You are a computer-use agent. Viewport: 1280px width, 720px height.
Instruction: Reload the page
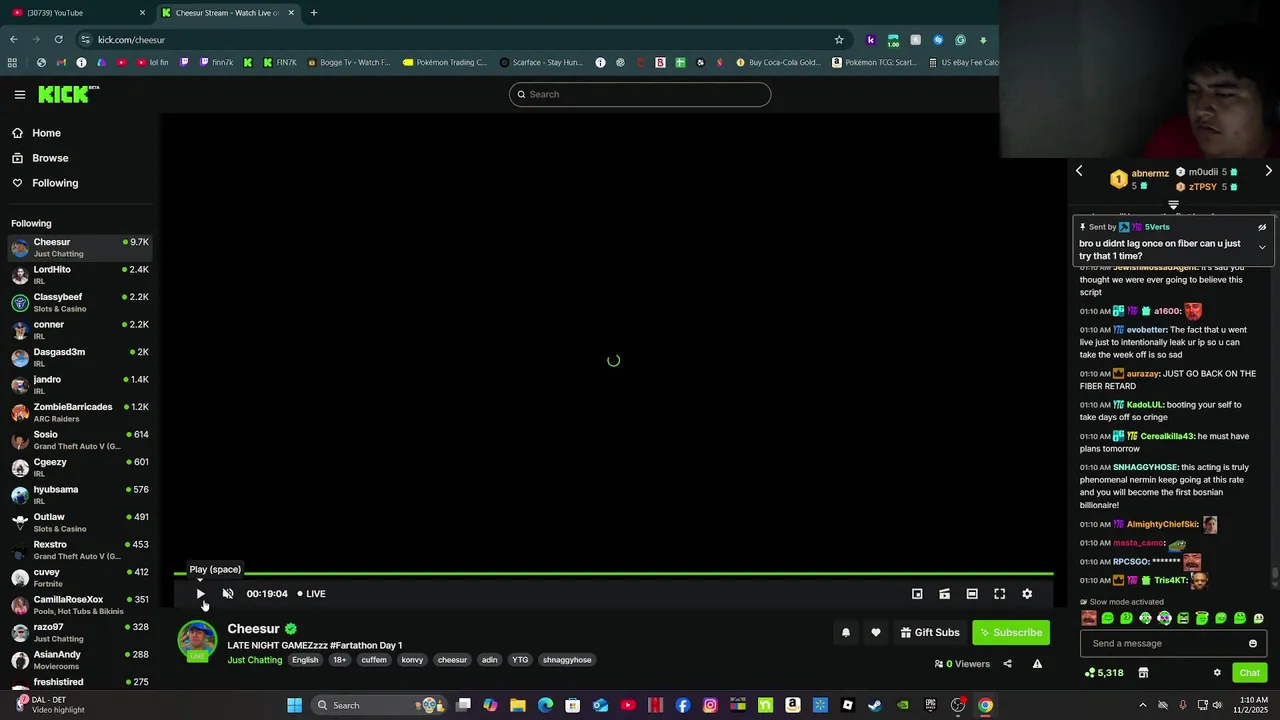click(x=58, y=40)
